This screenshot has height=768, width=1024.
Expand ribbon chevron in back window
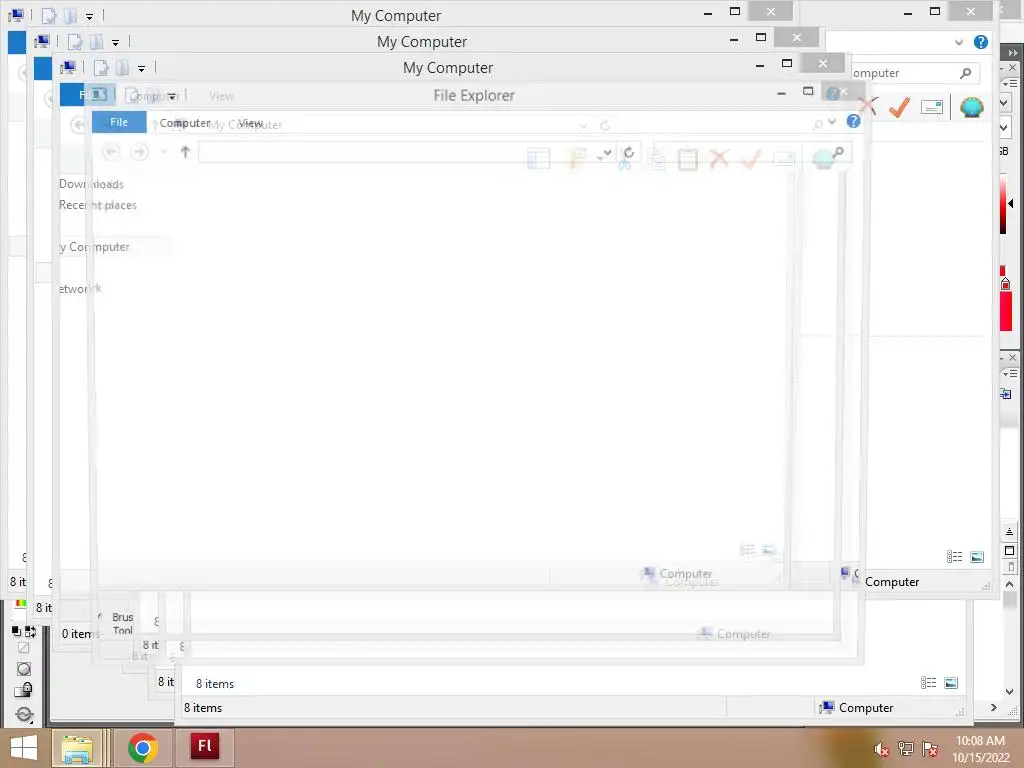958,42
